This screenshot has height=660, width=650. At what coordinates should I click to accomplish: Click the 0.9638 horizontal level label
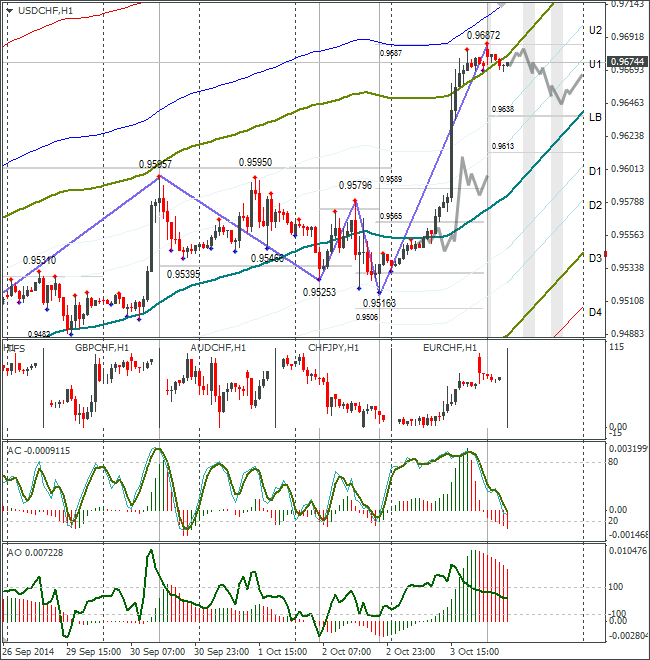point(503,109)
